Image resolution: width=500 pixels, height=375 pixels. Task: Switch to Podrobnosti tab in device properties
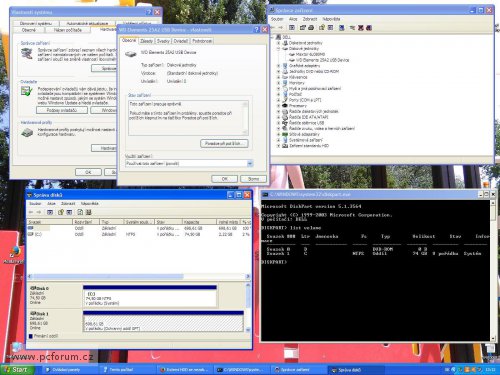pyautogui.click(x=202, y=41)
